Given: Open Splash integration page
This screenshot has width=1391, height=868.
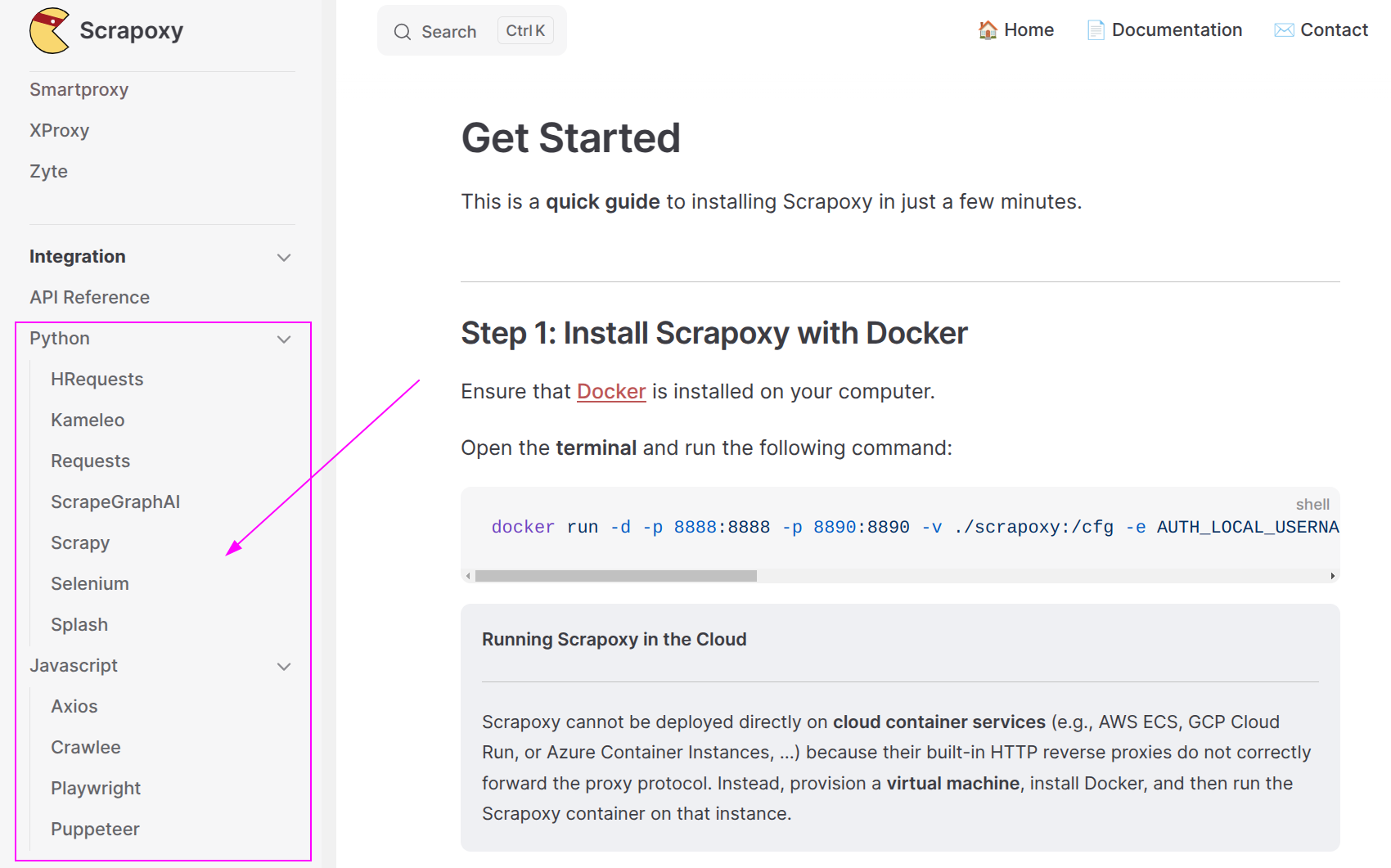Looking at the screenshot, I should click(79, 625).
